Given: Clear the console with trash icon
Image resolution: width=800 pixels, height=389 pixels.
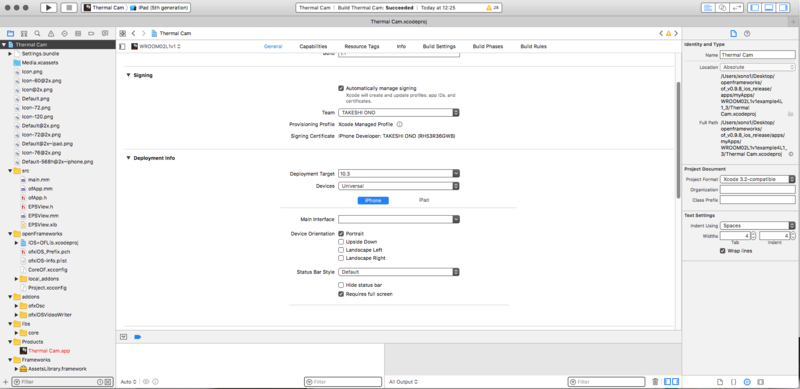Looking at the screenshot, I should [x=656, y=382].
